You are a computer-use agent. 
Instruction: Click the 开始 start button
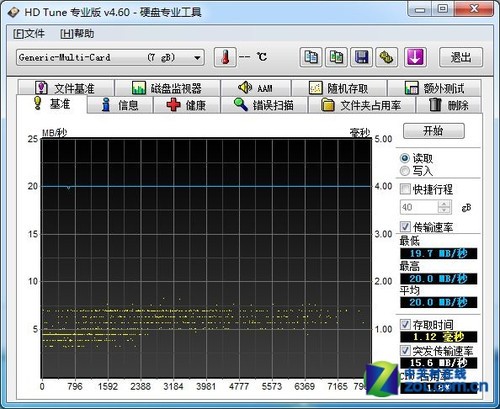[x=434, y=131]
